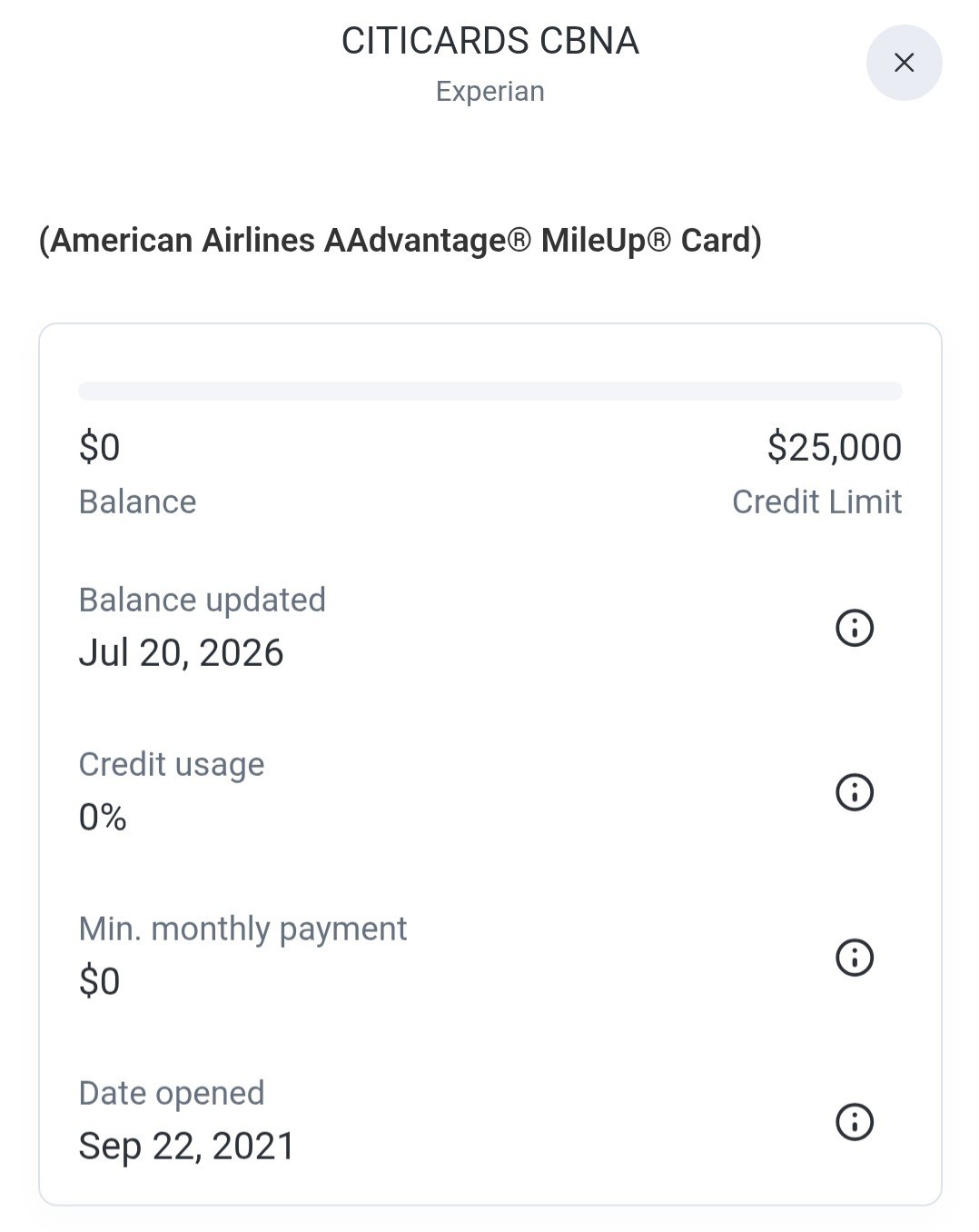The image size is (979, 1232).
Task: Tap the Jul 20, 2026 date
Action: (x=181, y=653)
